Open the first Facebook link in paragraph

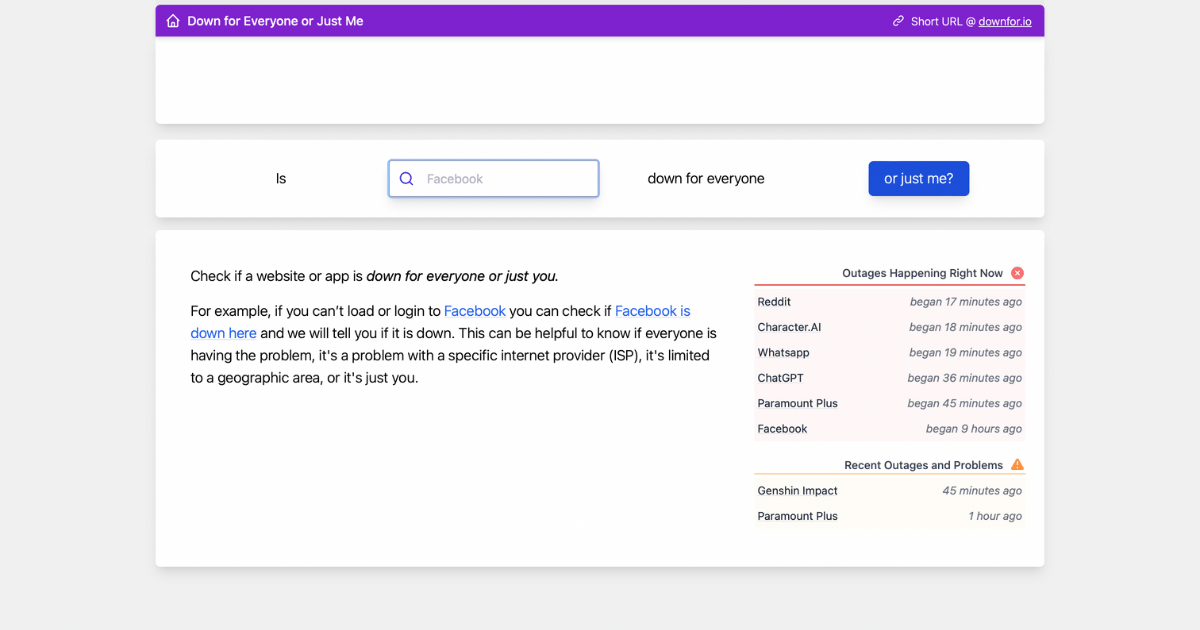(x=475, y=311)
